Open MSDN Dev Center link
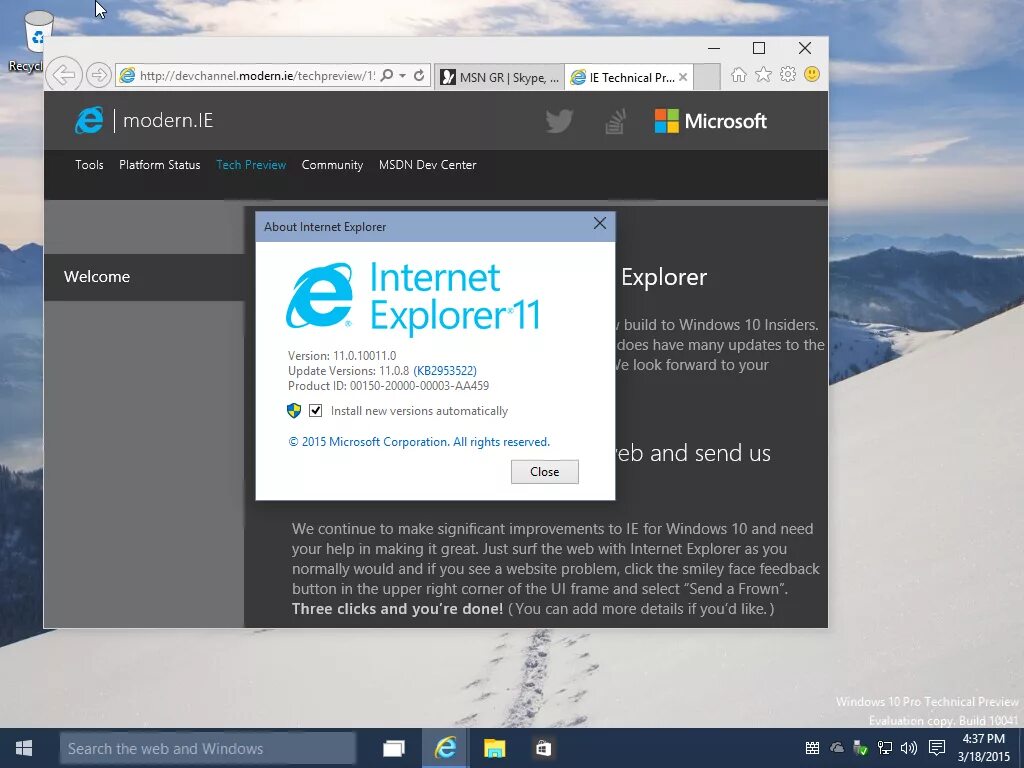The image size is (1024, 768). click(x=428, y=165)
